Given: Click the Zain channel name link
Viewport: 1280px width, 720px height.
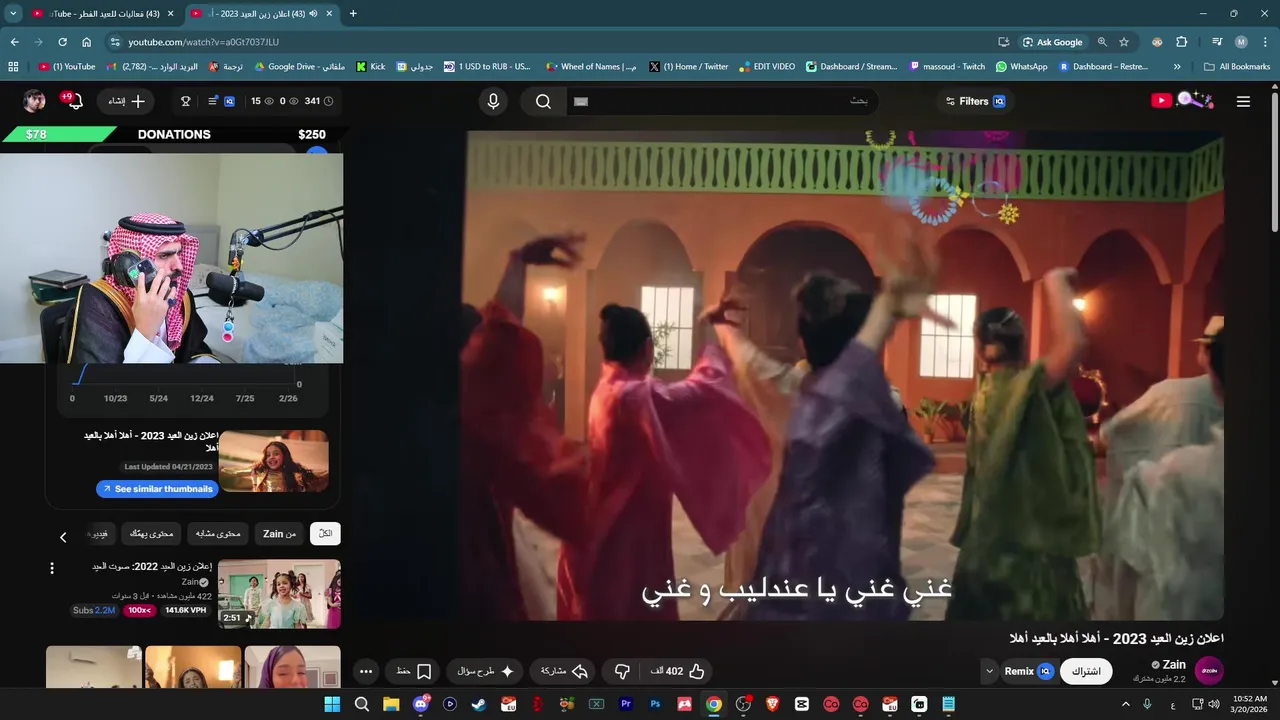Looking at the screenshot, I should [1174, 665].
